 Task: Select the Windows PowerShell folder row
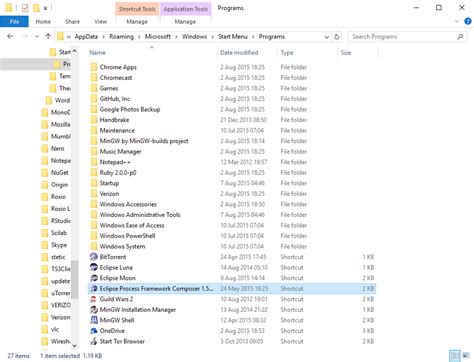(x=232, y=236)
